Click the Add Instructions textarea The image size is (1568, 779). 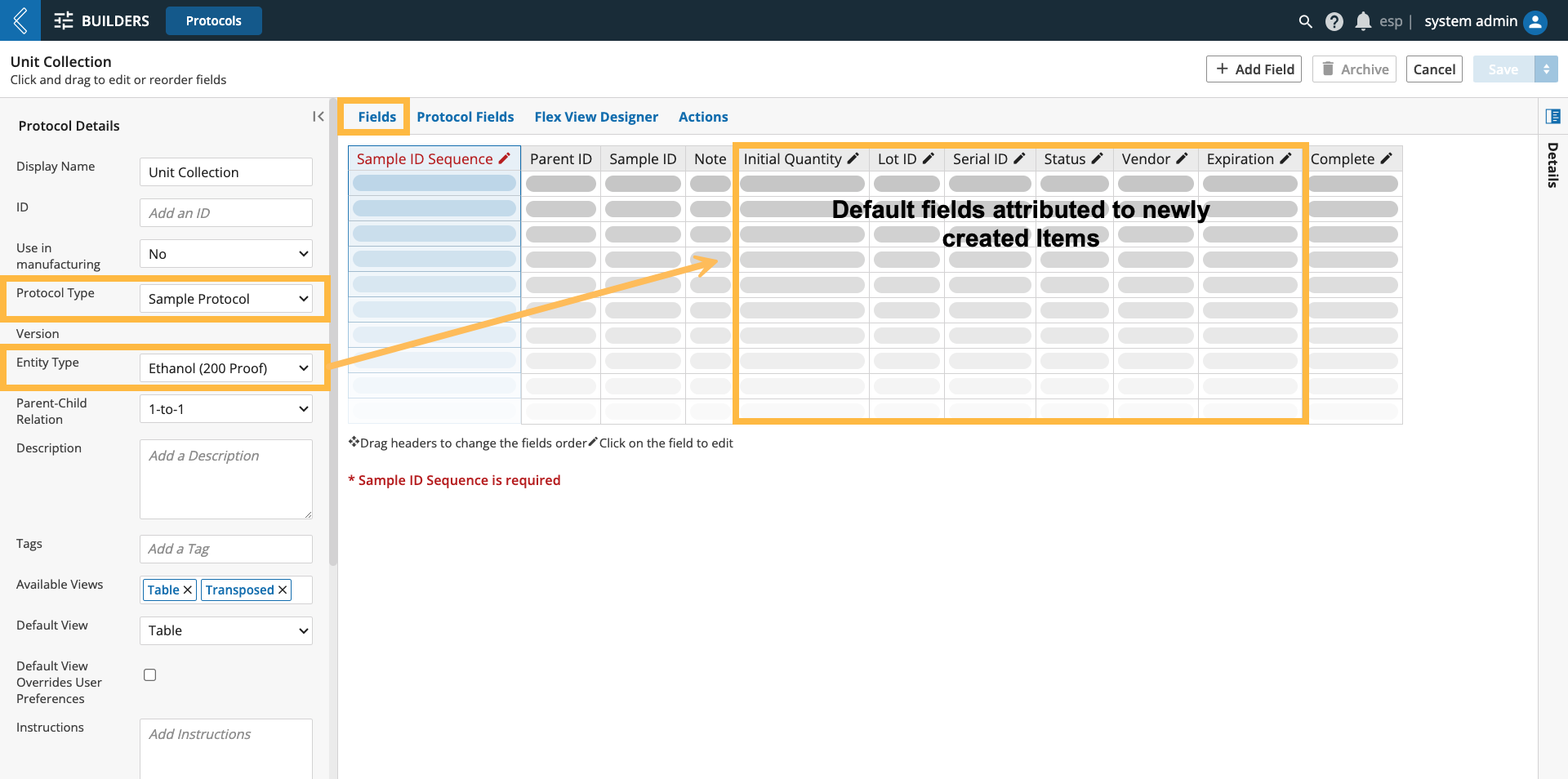tap(226, 749)
